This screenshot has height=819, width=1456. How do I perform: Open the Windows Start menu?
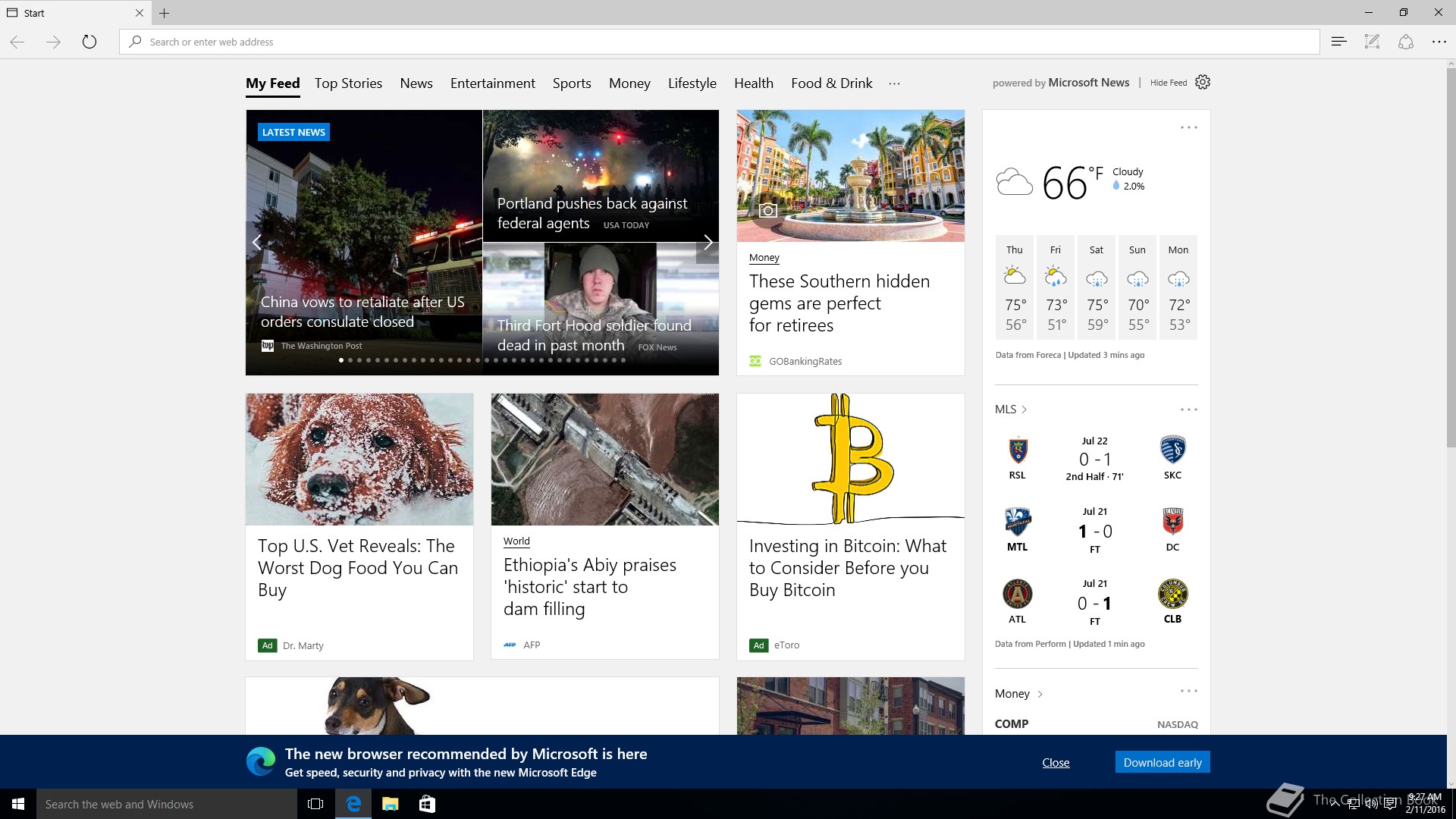(x=18, y=804)
